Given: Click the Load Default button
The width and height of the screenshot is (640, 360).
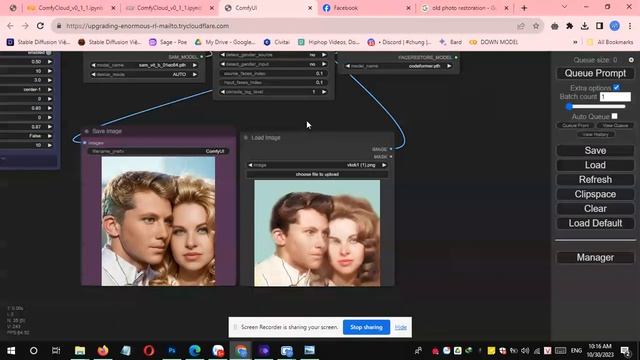Looking at the screenshot, I should [x=595, y=223].
